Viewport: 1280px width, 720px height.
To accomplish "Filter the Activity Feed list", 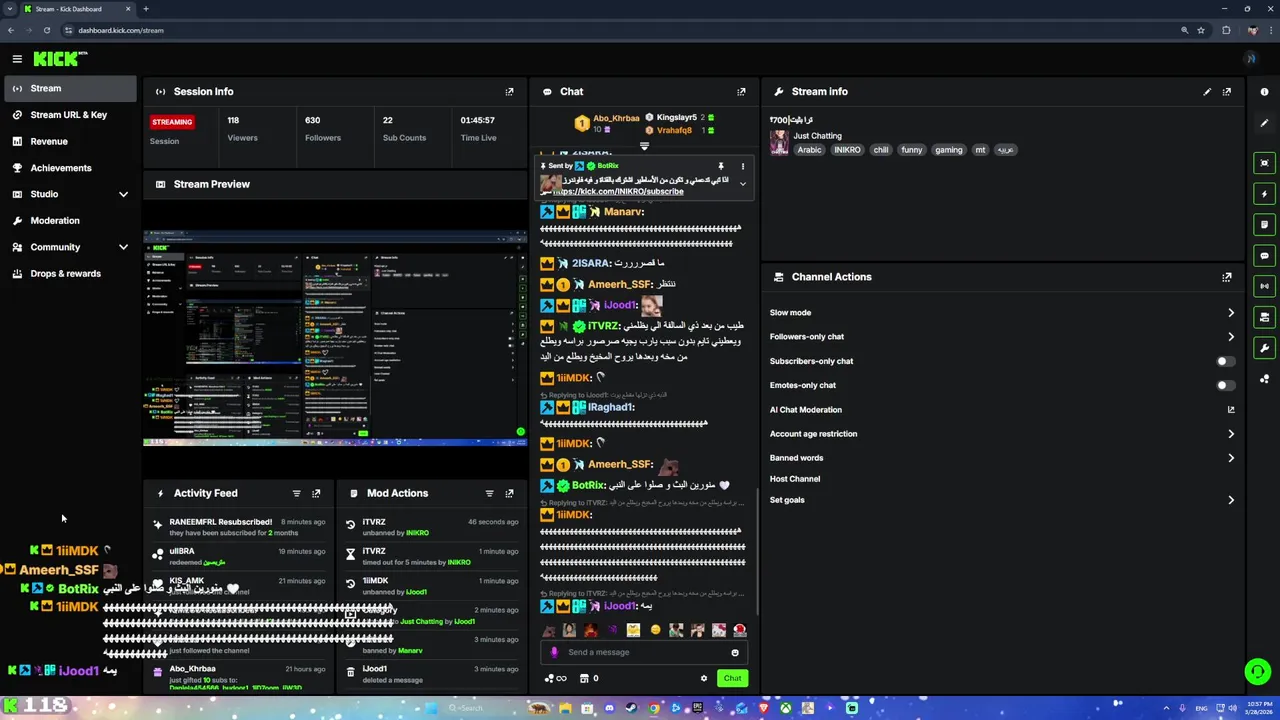I will [296, 493].
